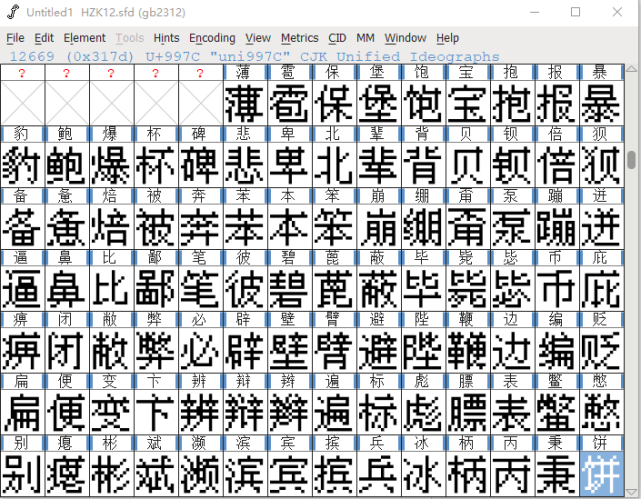Open the Window menu
Screen dimensions: 641x499
(405, 38)
